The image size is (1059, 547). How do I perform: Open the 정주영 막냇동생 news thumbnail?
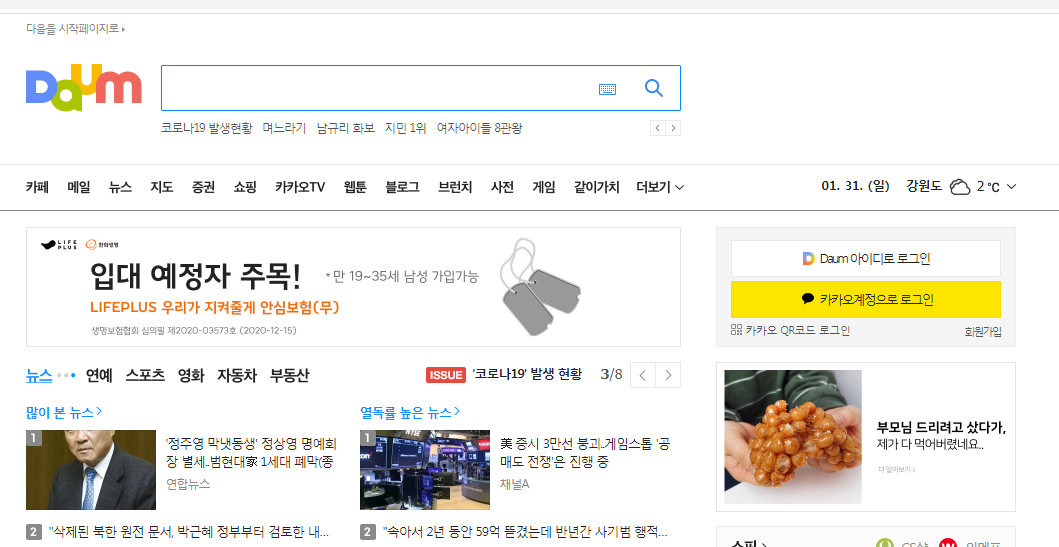coord(91,470)
